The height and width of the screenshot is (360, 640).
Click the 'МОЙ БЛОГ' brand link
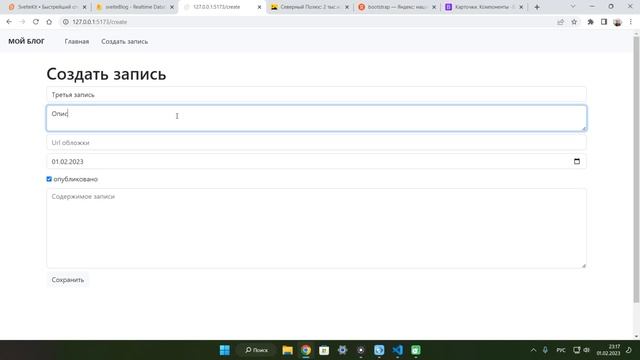(27, 41)
